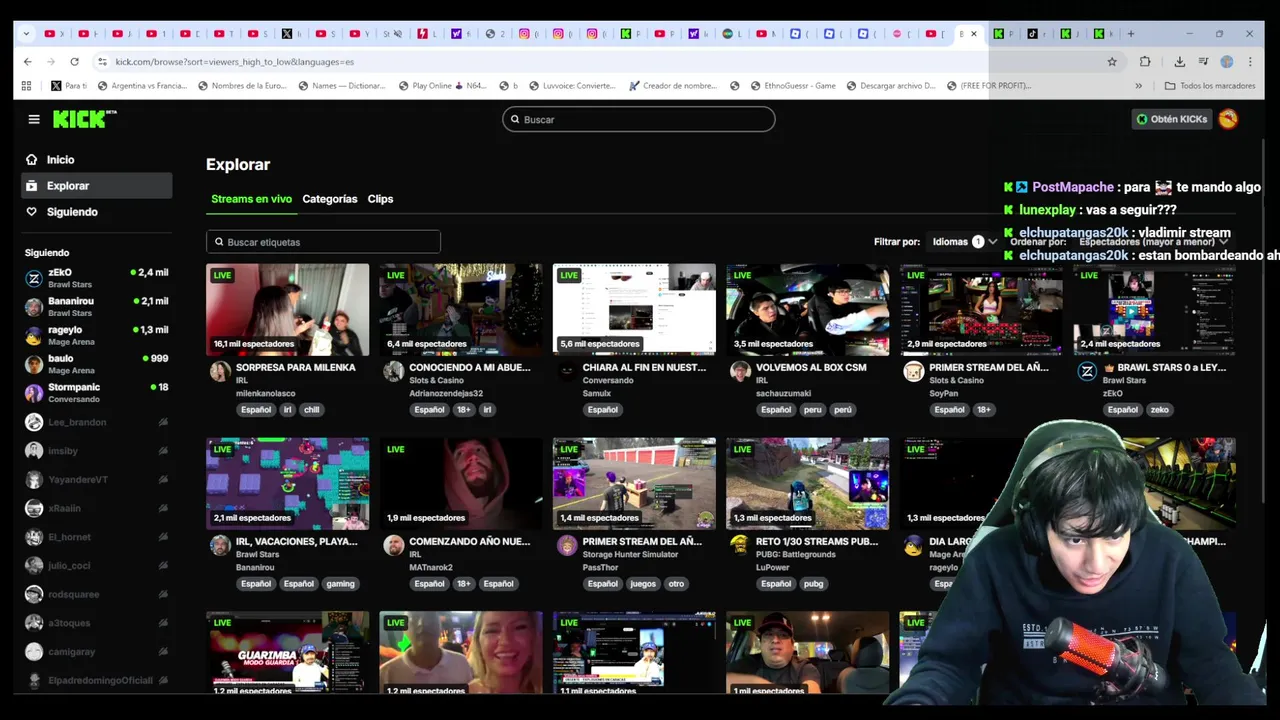Open baulo channel avatar in sidebar
The image size is (1280, 720).
34,364
